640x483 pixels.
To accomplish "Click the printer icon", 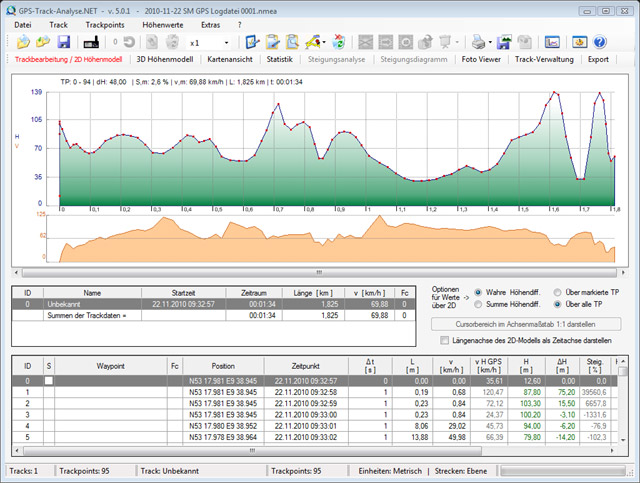I will pos(478,42).
